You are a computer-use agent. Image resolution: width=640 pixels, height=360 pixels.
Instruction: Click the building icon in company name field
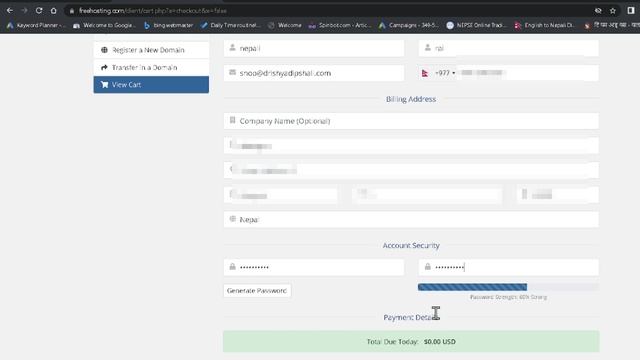(x=233, y=120)
